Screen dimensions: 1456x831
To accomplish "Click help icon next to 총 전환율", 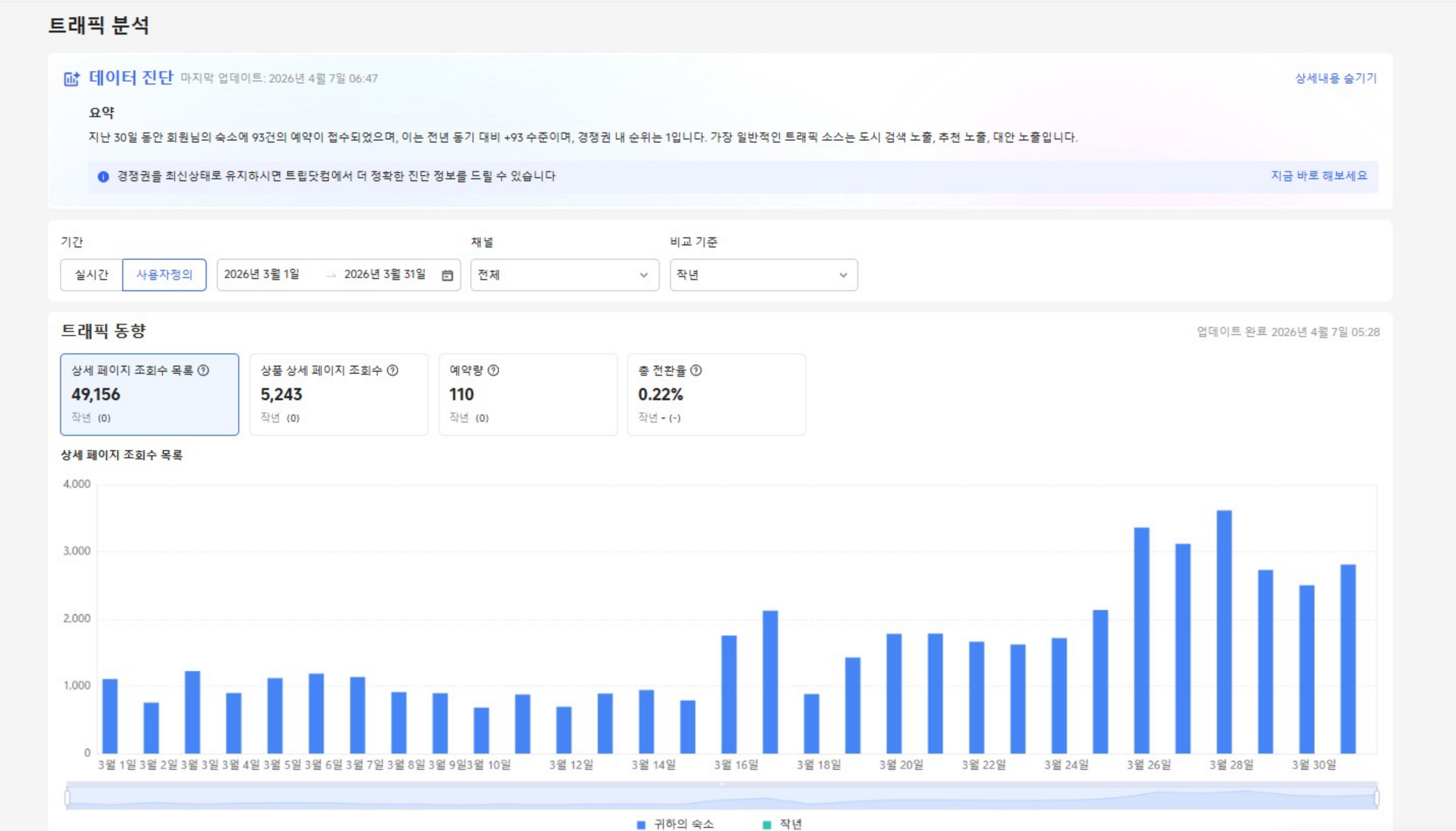I will (x=696, y=370).
